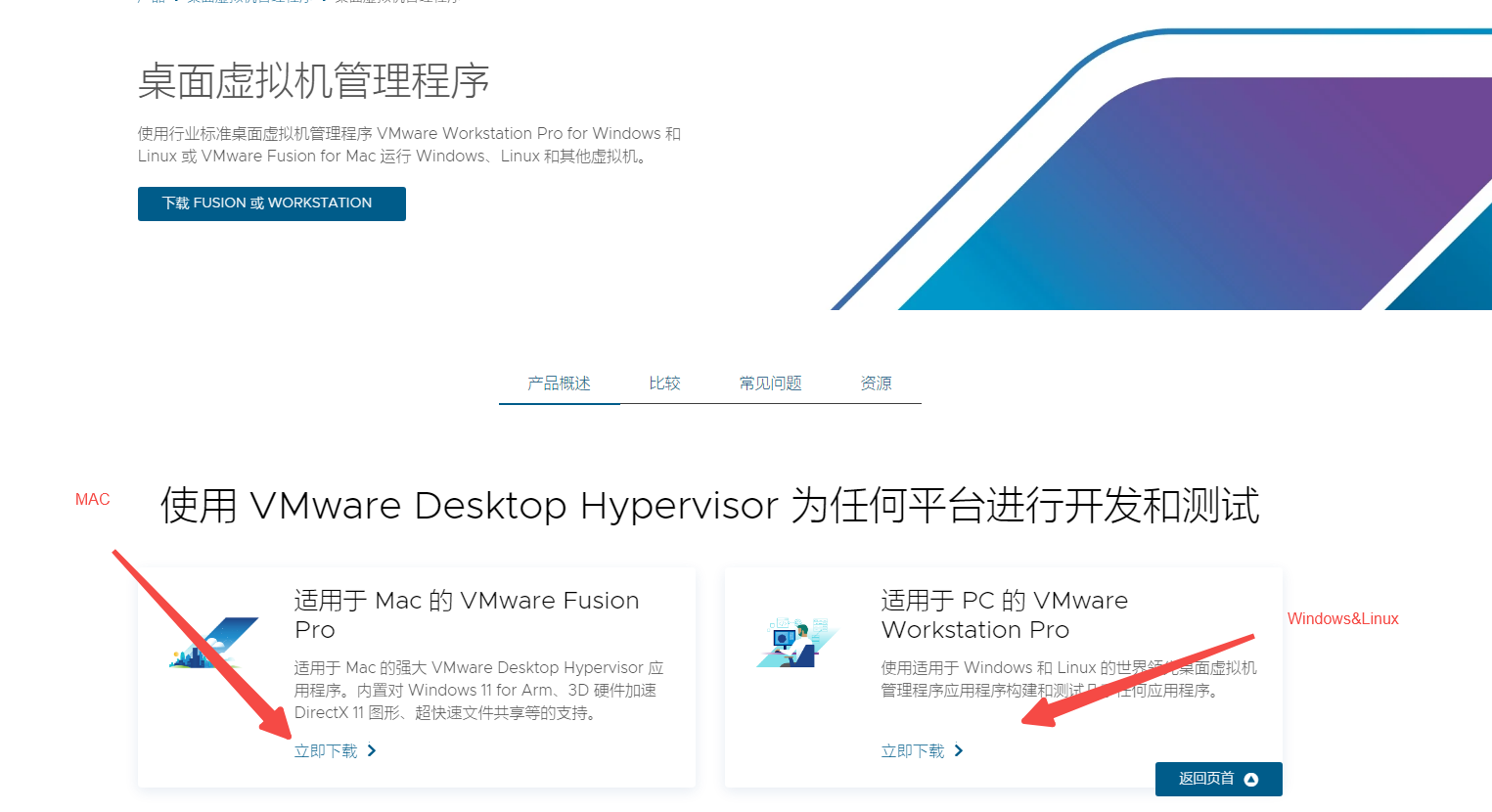Click the up-arrow icon in 返回页首
1492x812 pixels.
[x=1251, y=780]
